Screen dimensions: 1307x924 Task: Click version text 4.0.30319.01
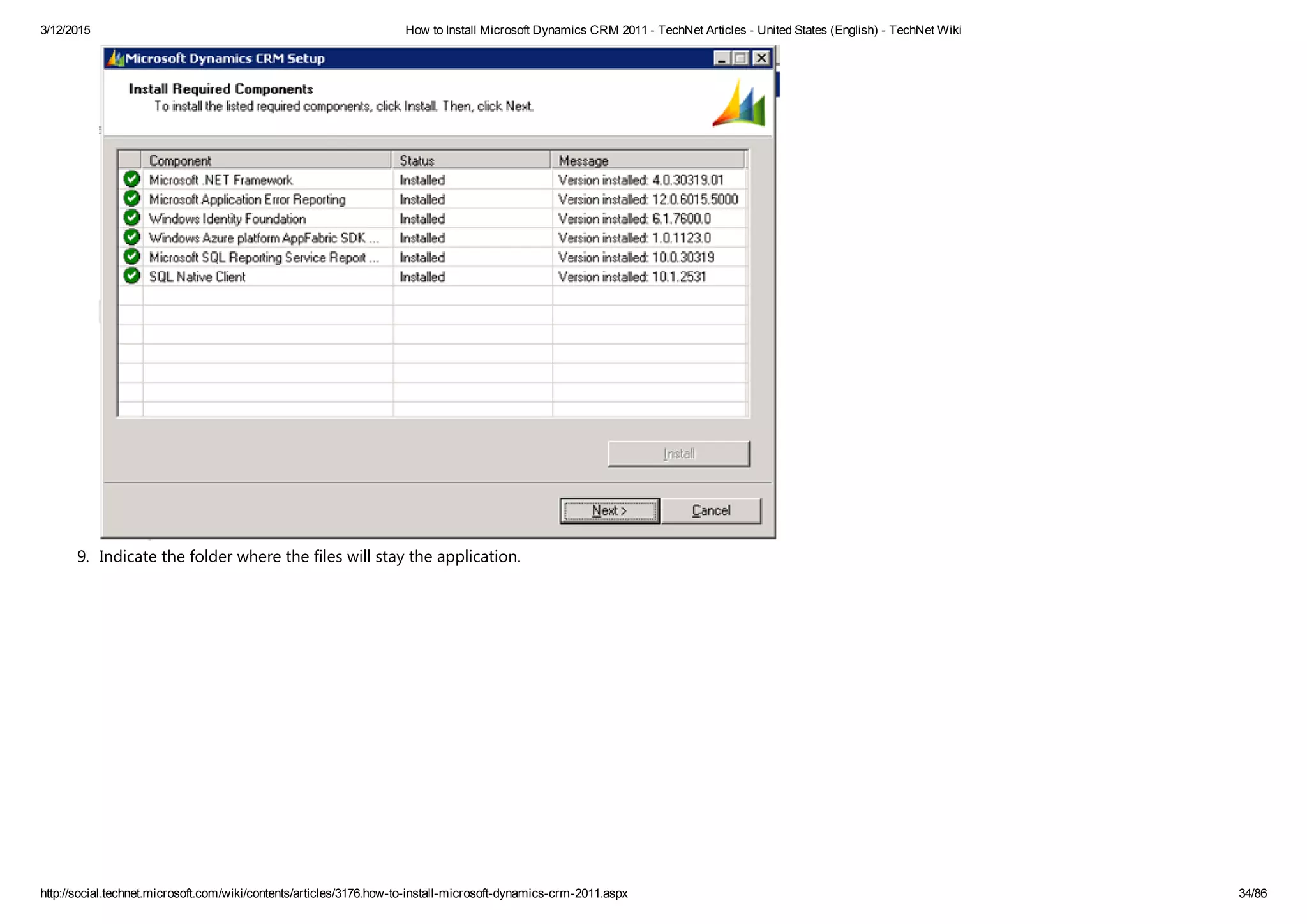point(687,180)
